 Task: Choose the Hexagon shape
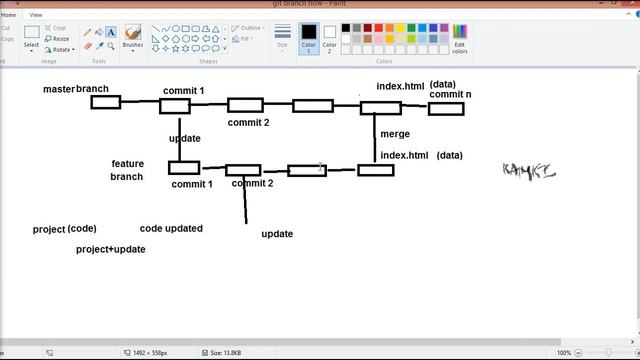(185, 39)
